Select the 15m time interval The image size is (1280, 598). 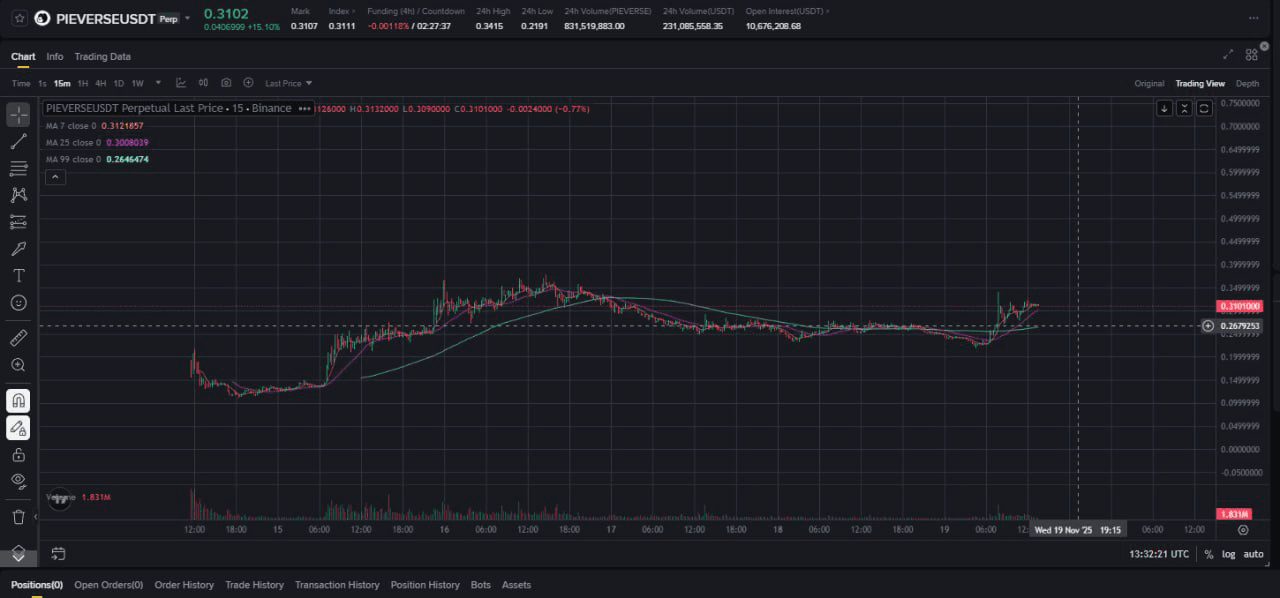pos(62,84)
